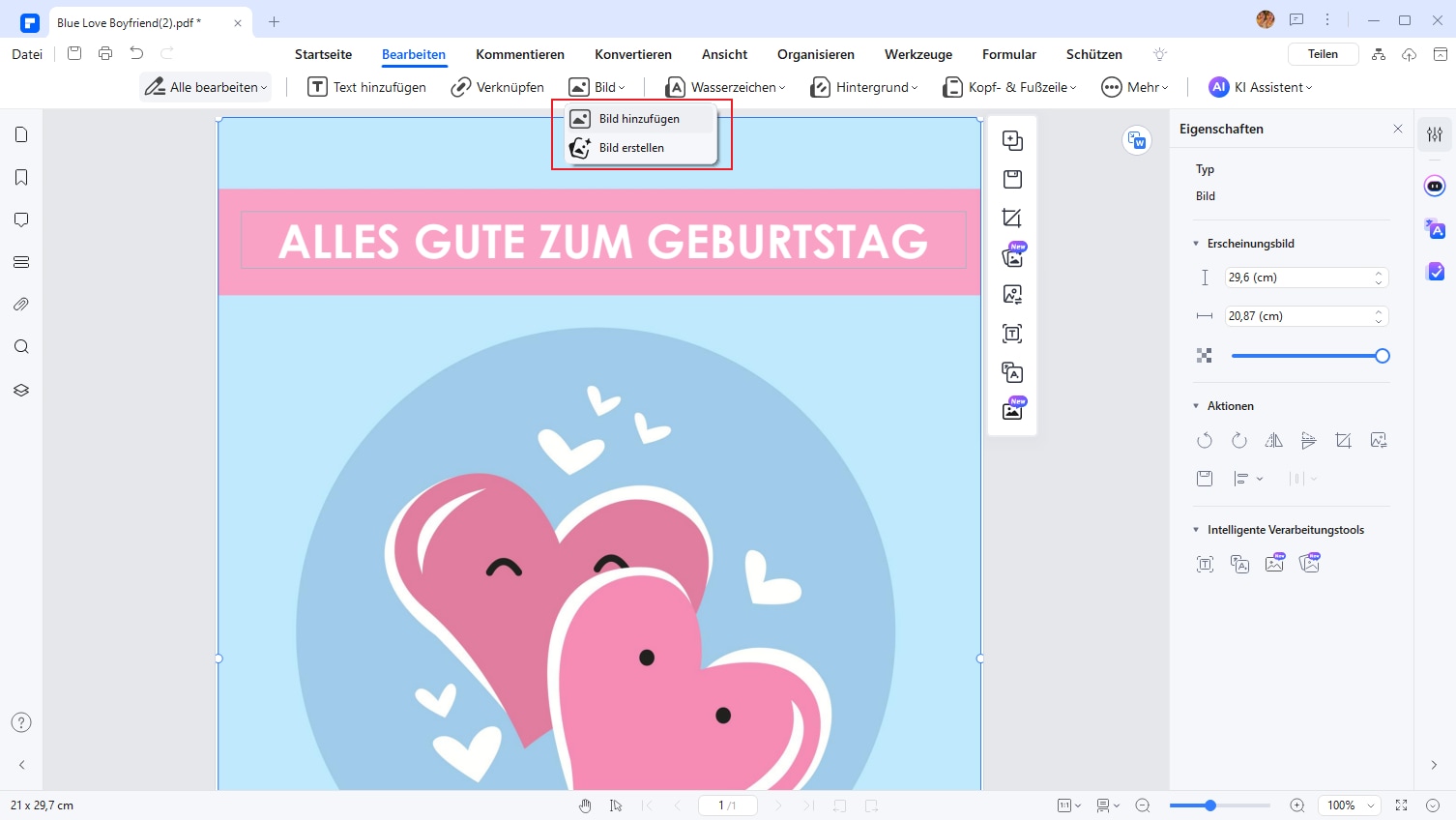Click the Verknüpfen button

pyautogui.click(x=497, y=87)
